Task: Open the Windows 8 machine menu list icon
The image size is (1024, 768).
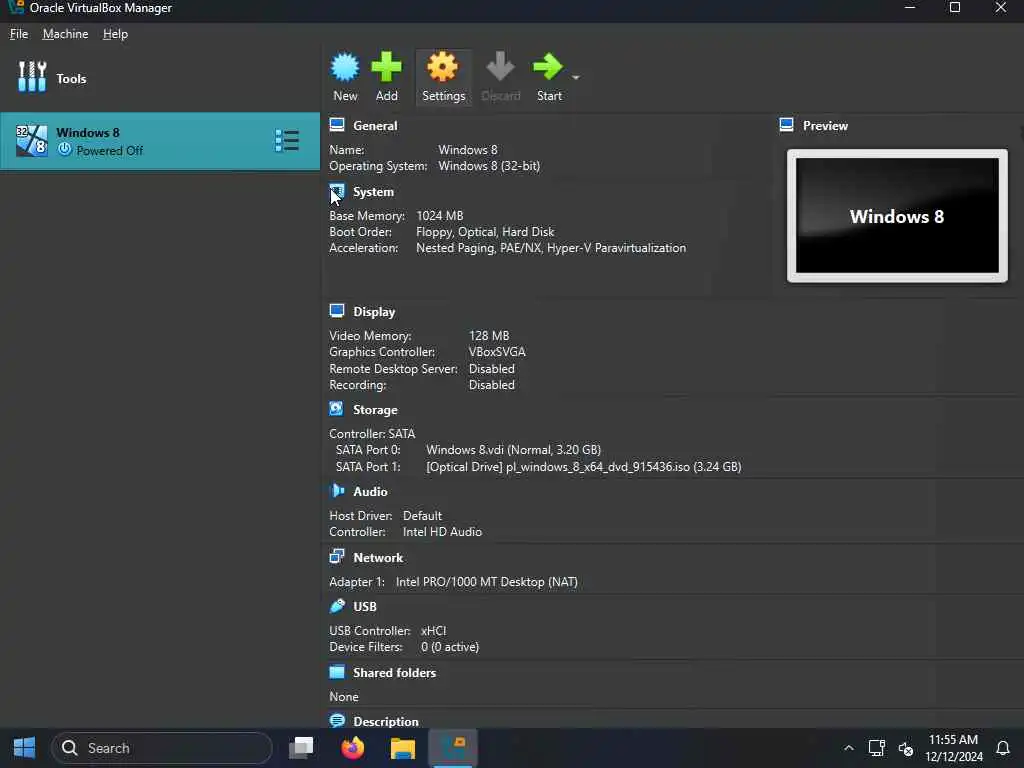Action: click(287, 140)
